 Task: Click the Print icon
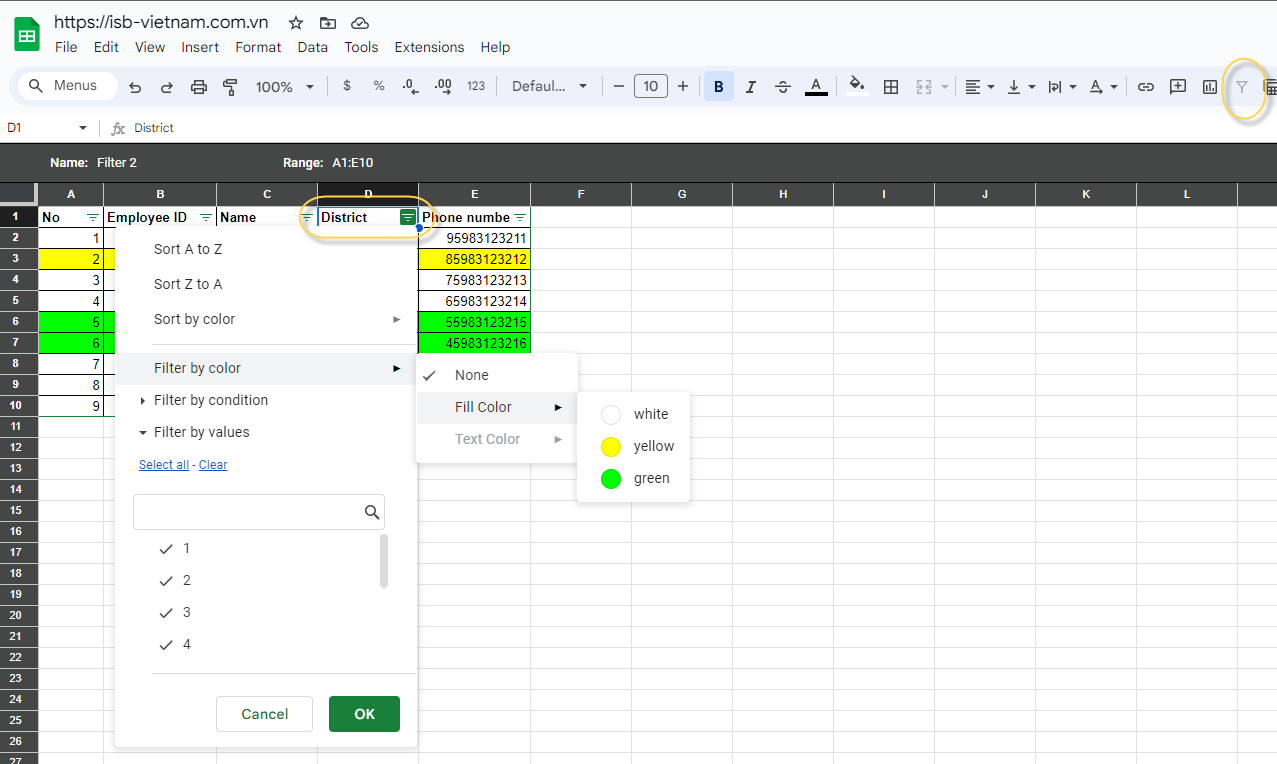pyautogui.click(x=199, y=87)
